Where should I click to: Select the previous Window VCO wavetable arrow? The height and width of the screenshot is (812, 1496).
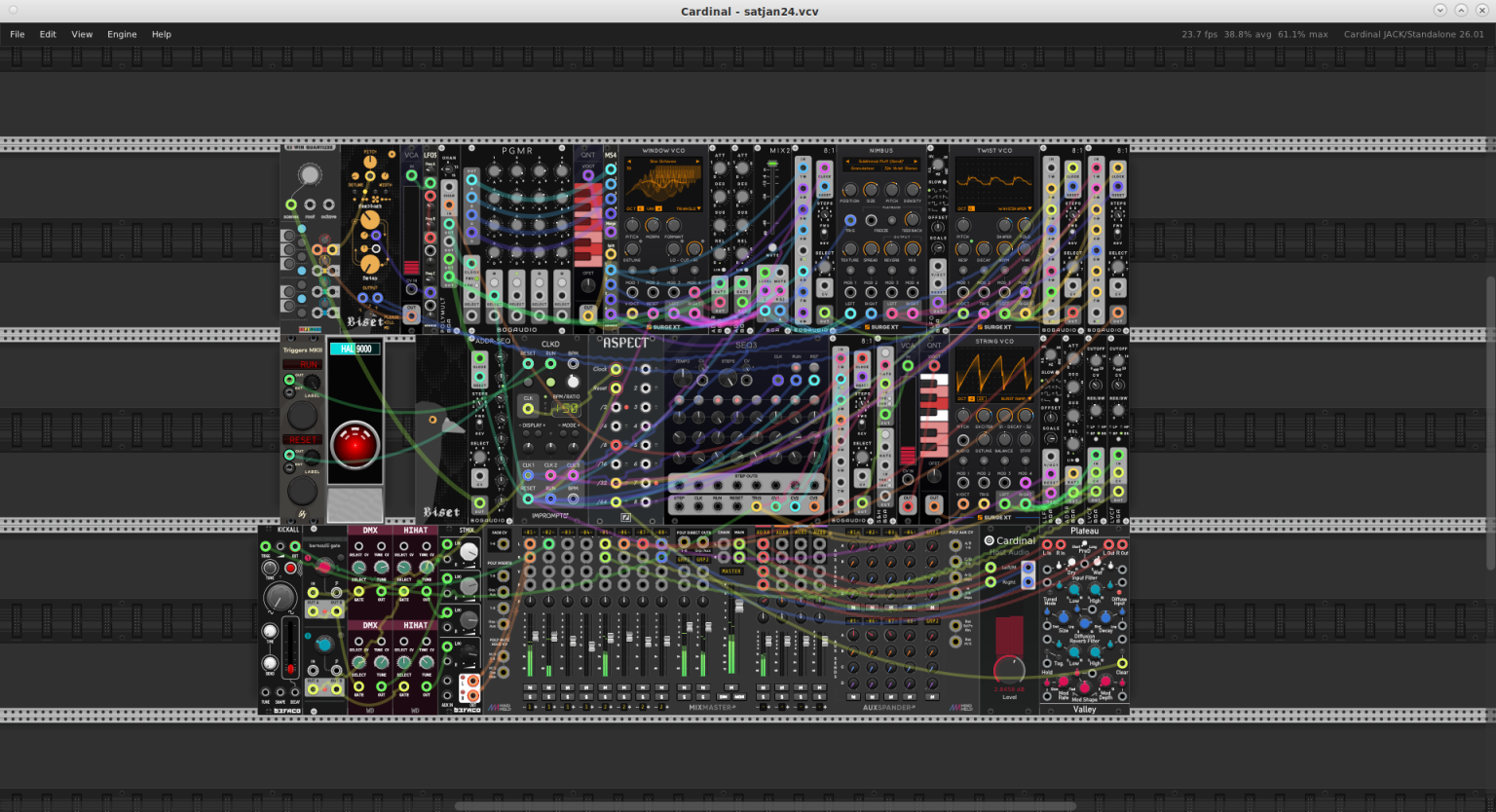(x=628, y=162)
